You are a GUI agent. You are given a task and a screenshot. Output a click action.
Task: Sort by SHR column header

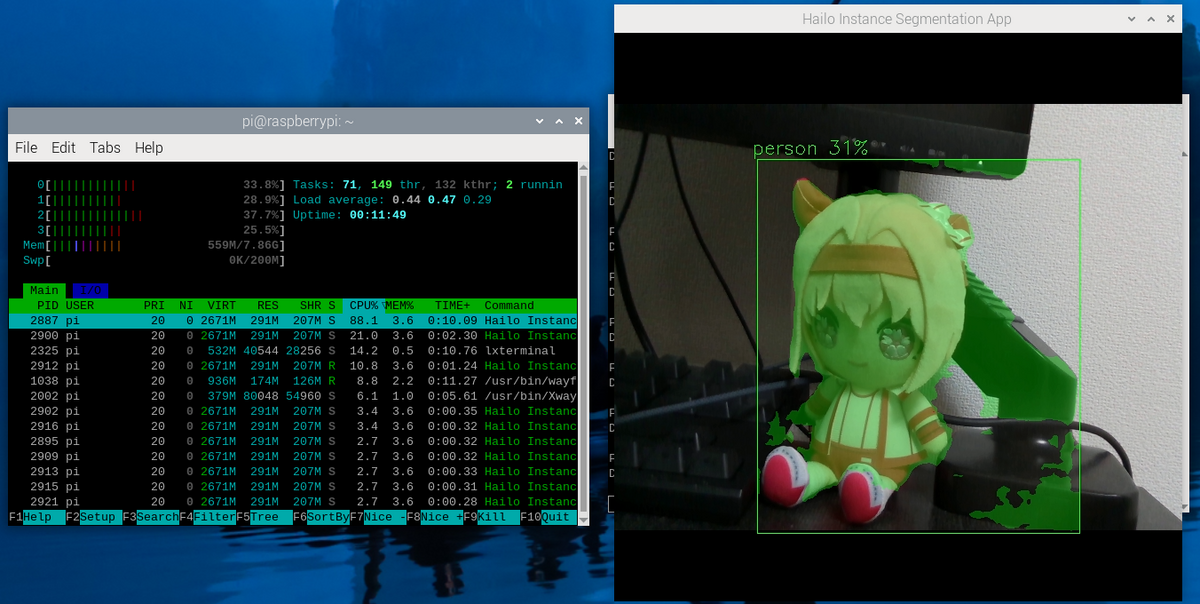309,305
